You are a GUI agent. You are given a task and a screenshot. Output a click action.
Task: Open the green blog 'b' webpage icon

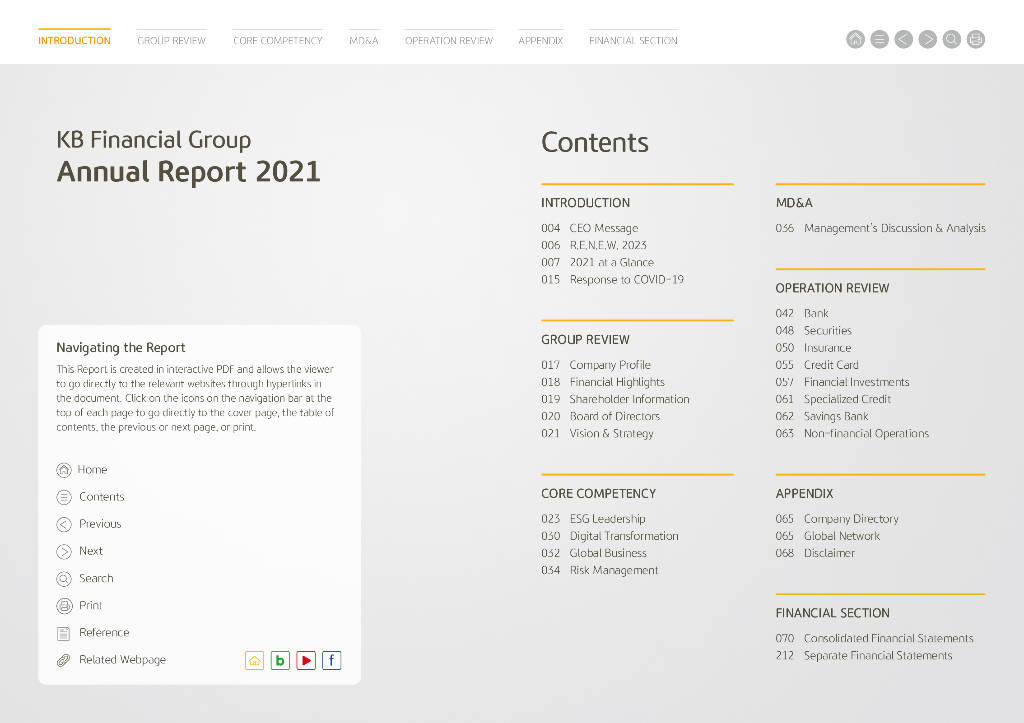point(280,660)
